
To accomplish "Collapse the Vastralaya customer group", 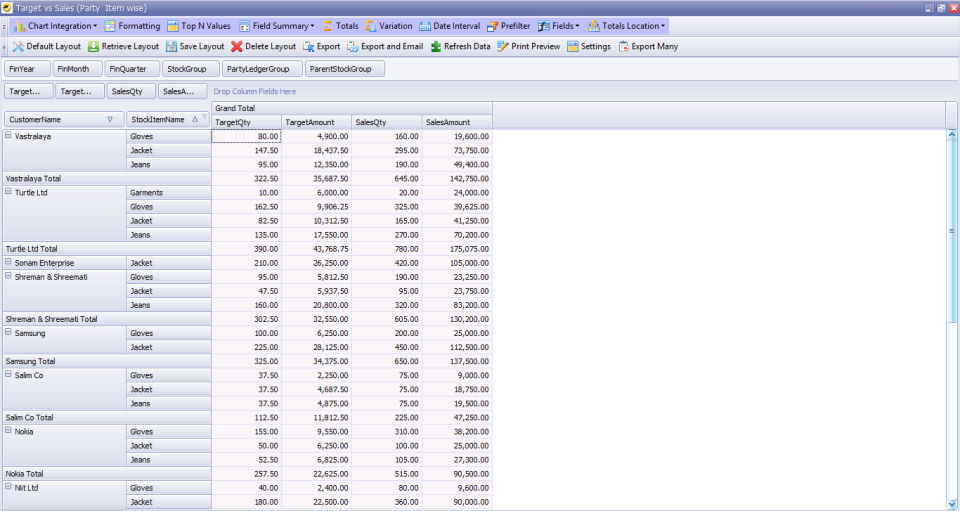I will [x=9, y=135].
